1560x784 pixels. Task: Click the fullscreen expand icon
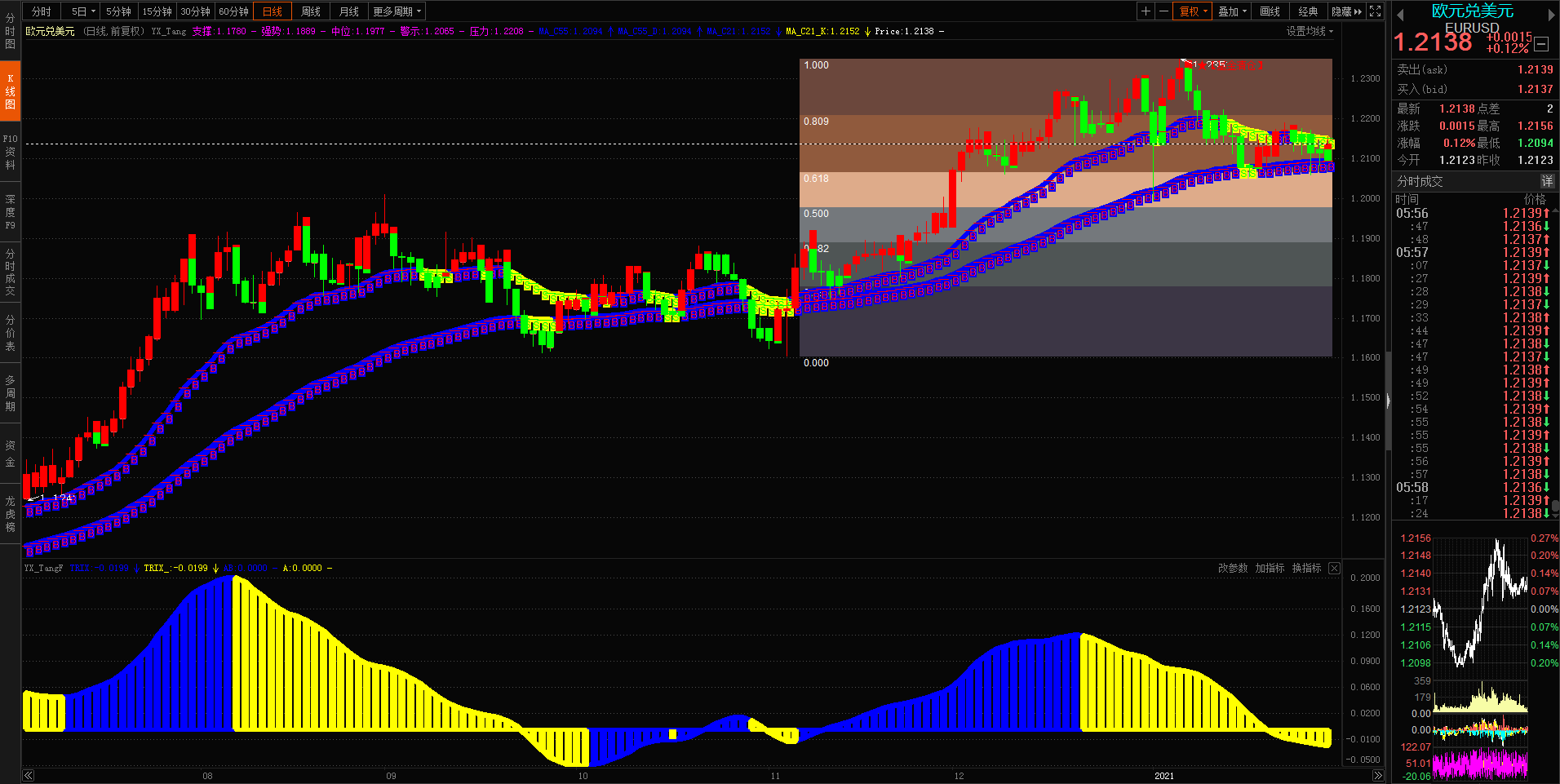click(1376, 11)
